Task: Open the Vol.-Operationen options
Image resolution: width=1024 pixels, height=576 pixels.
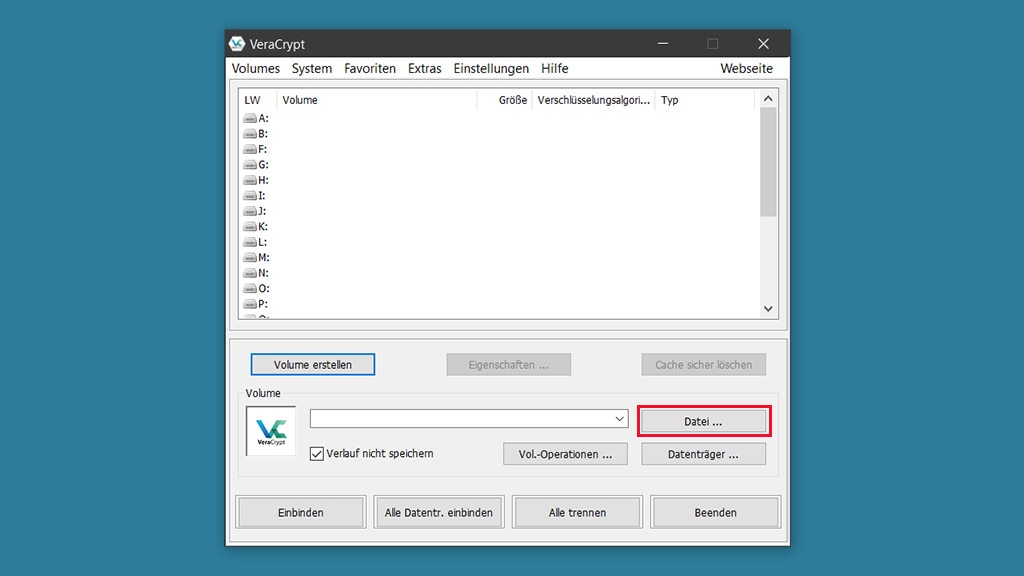Action: (x=565, y=453)
